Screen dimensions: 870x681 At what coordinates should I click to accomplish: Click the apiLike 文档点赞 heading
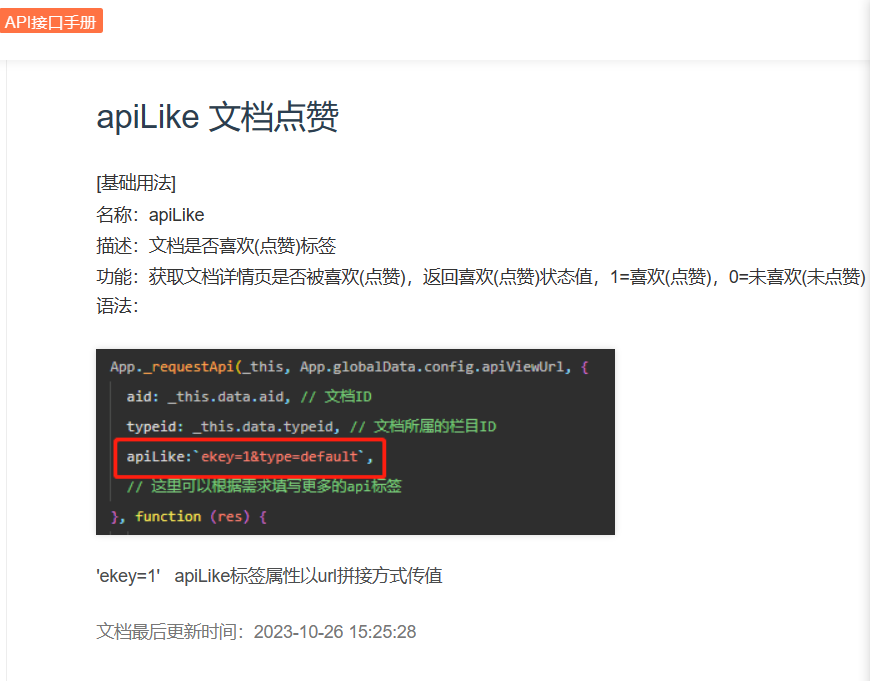pos(217,117)
